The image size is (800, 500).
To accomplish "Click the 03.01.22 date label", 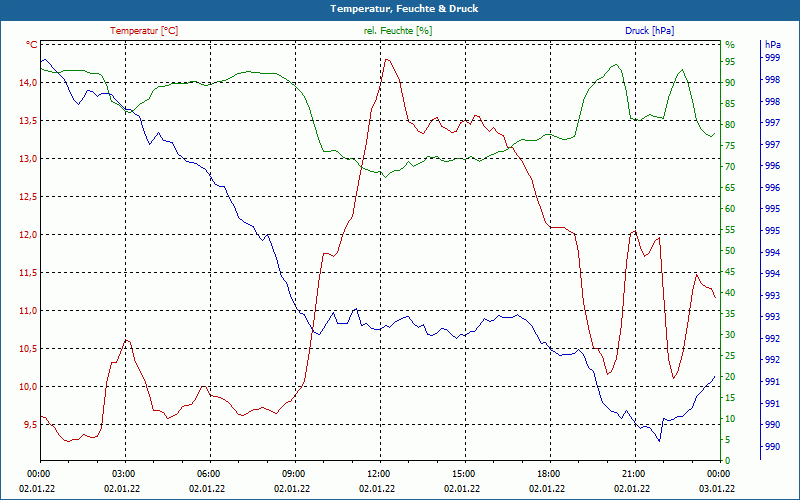I will [x=717, y=488].
